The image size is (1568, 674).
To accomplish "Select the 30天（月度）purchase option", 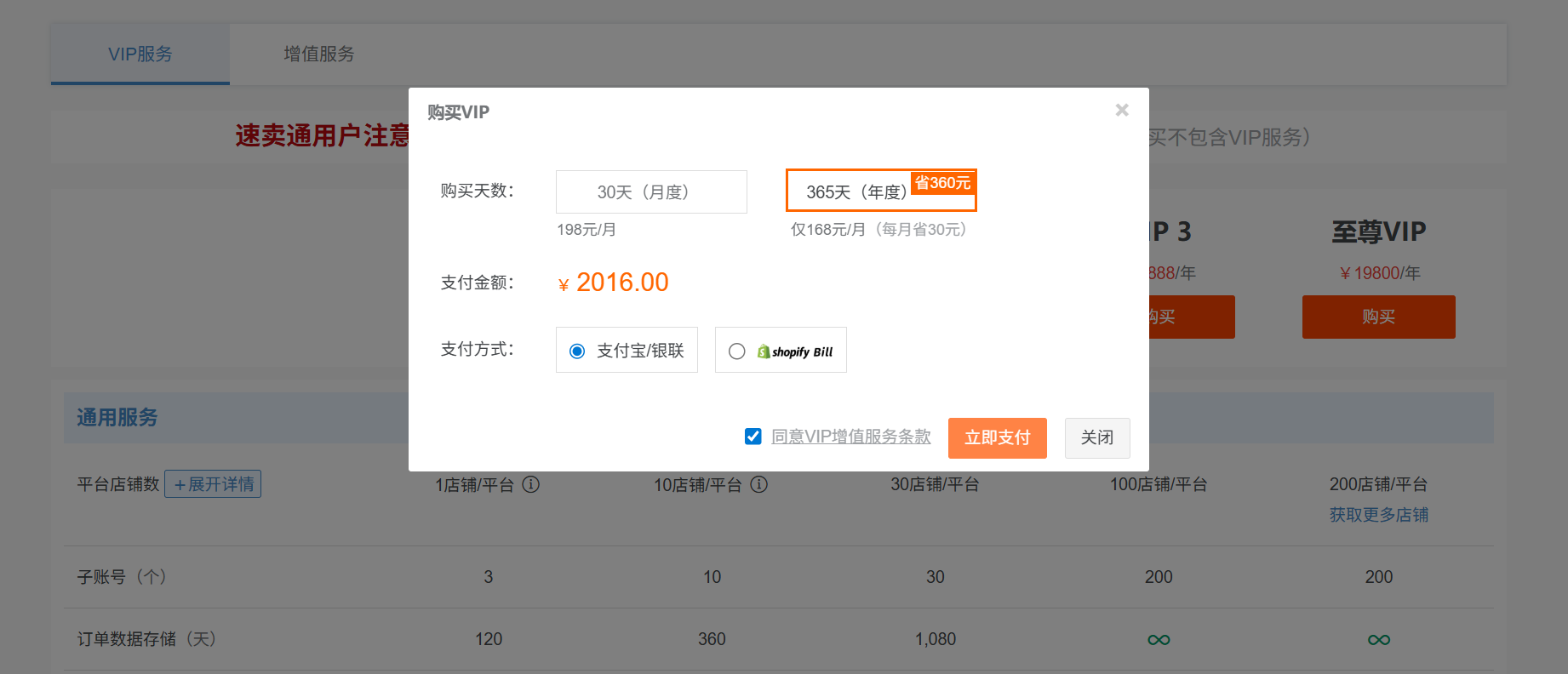I will point(651,192).
